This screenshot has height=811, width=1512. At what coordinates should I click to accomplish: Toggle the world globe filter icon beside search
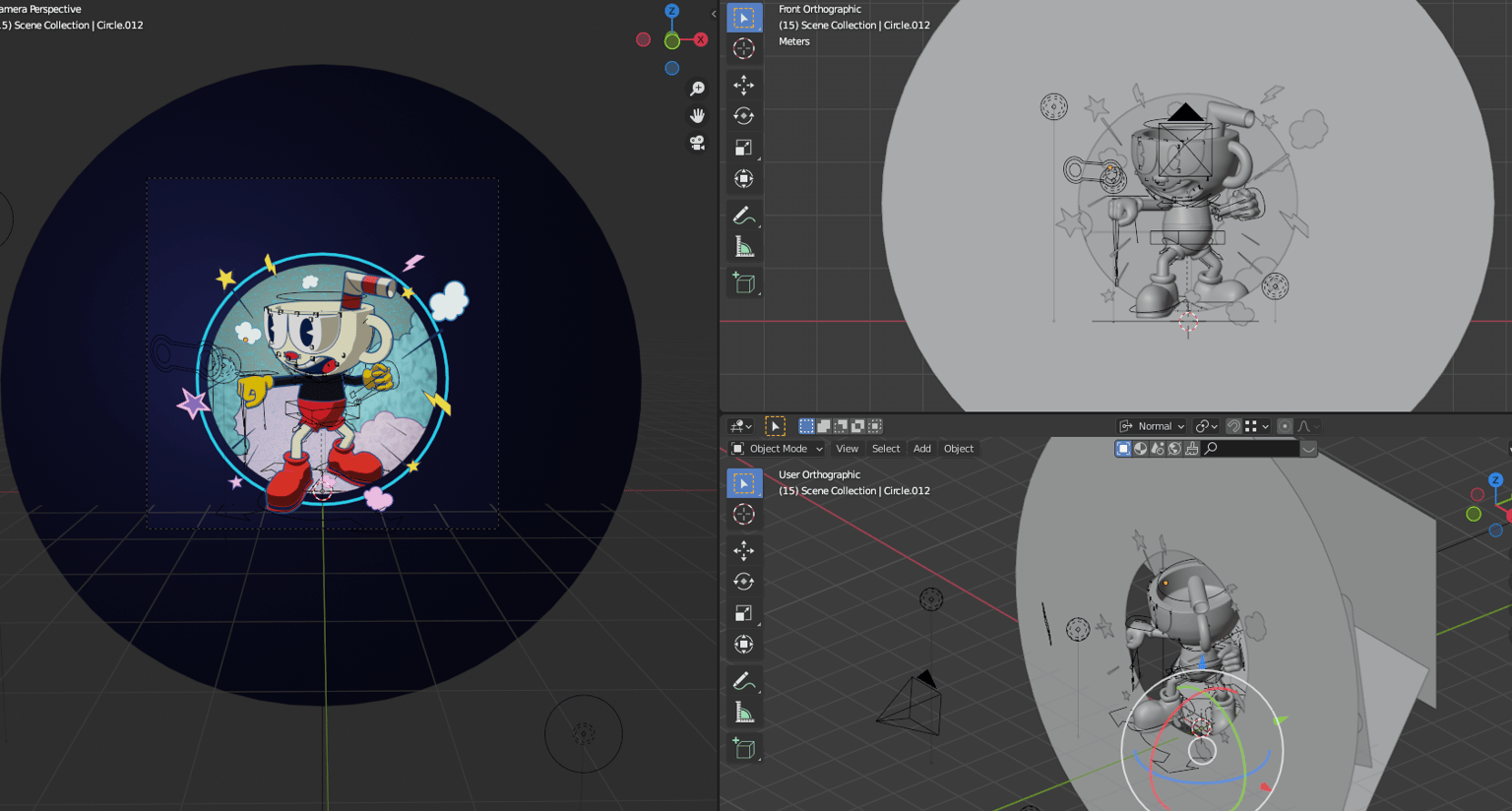[x=1174, y=449]
